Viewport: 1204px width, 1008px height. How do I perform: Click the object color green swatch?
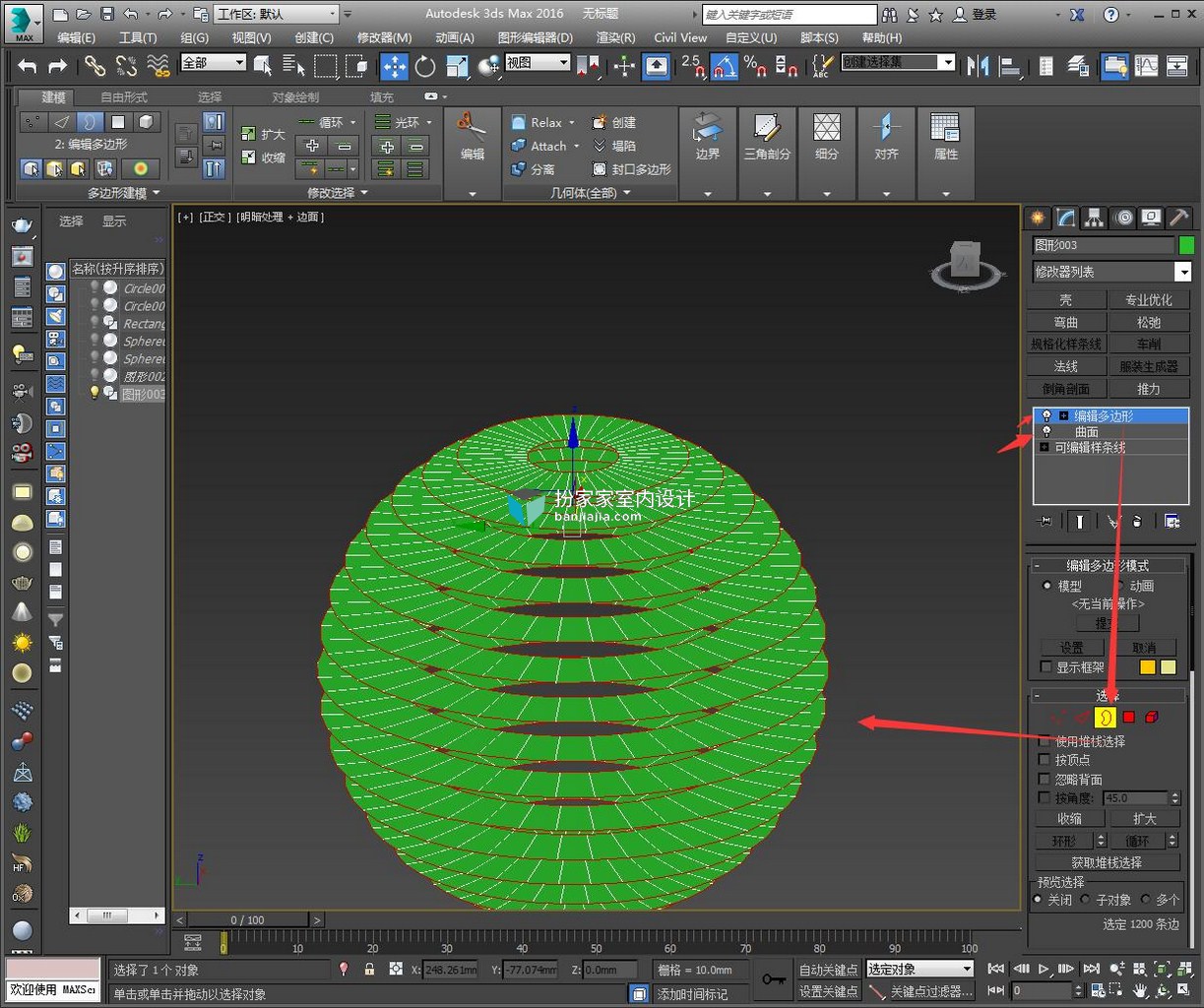[1185, 245]
